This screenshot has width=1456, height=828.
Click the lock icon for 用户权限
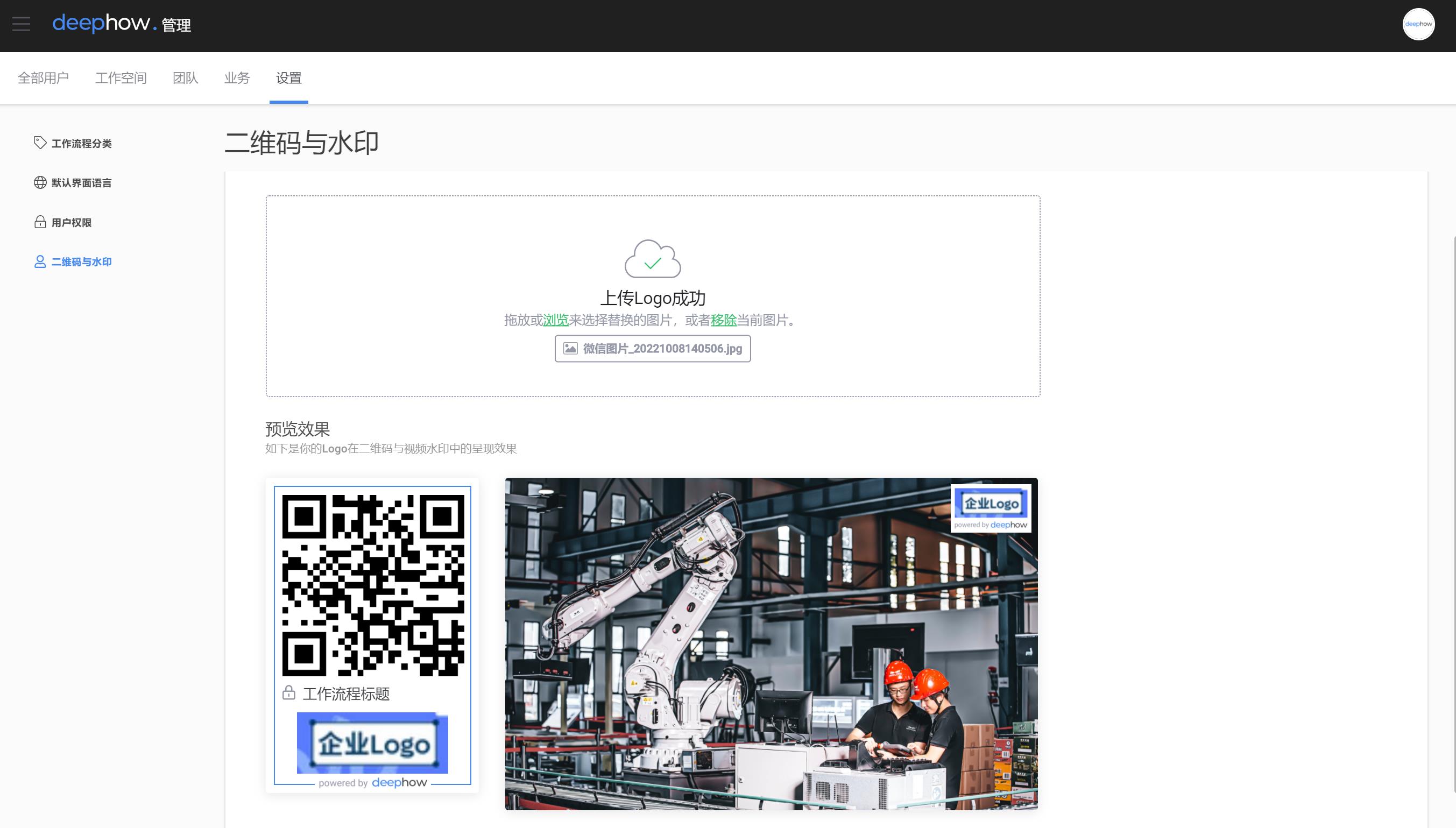pos(40,222)
